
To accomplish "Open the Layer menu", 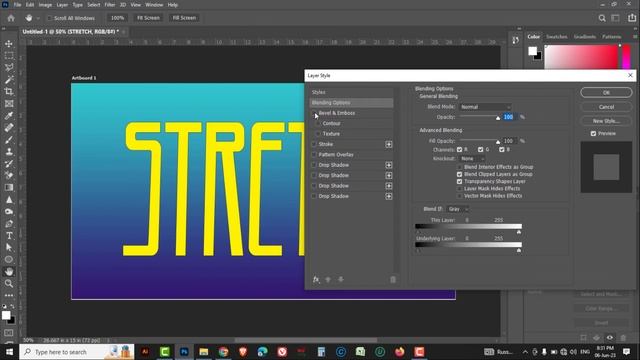I will pos(62,5).
